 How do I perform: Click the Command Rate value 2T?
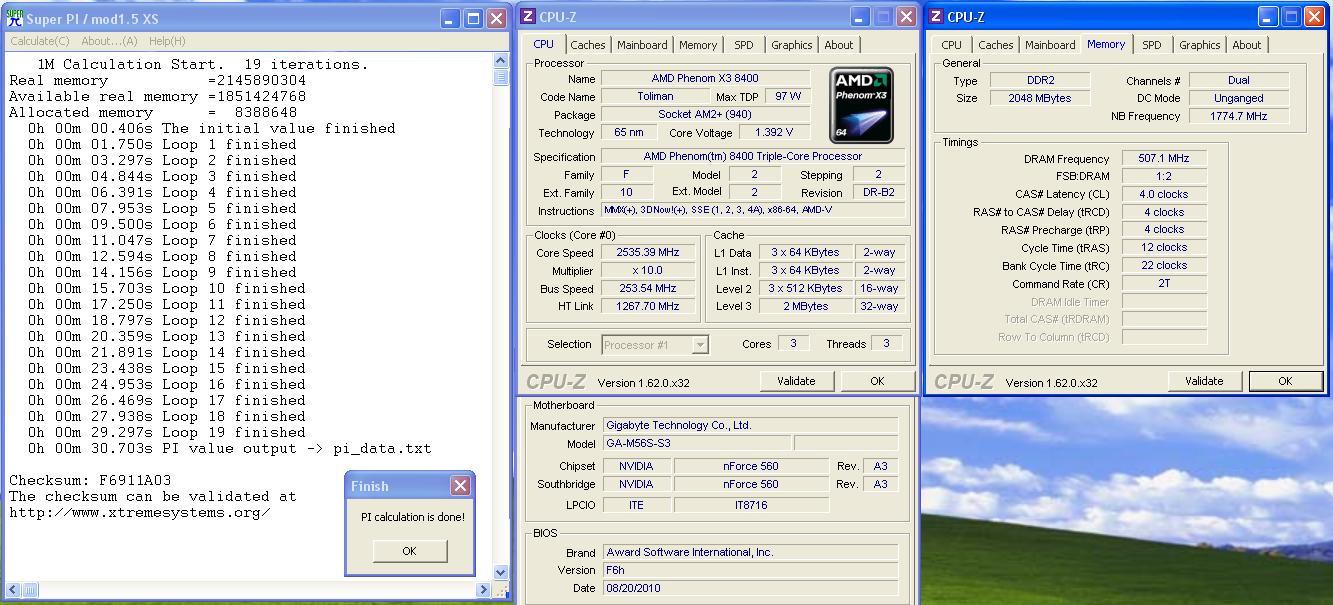(x=1164, y=284)
